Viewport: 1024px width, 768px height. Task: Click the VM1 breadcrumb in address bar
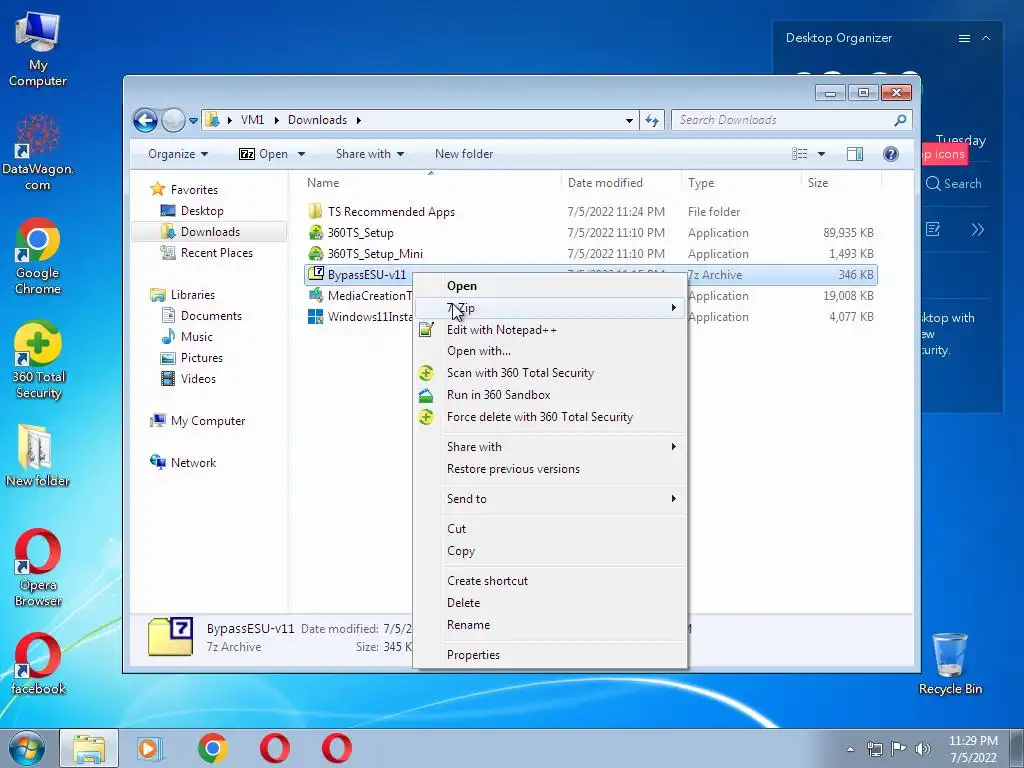pyautogui.click(x=252, y=120)
